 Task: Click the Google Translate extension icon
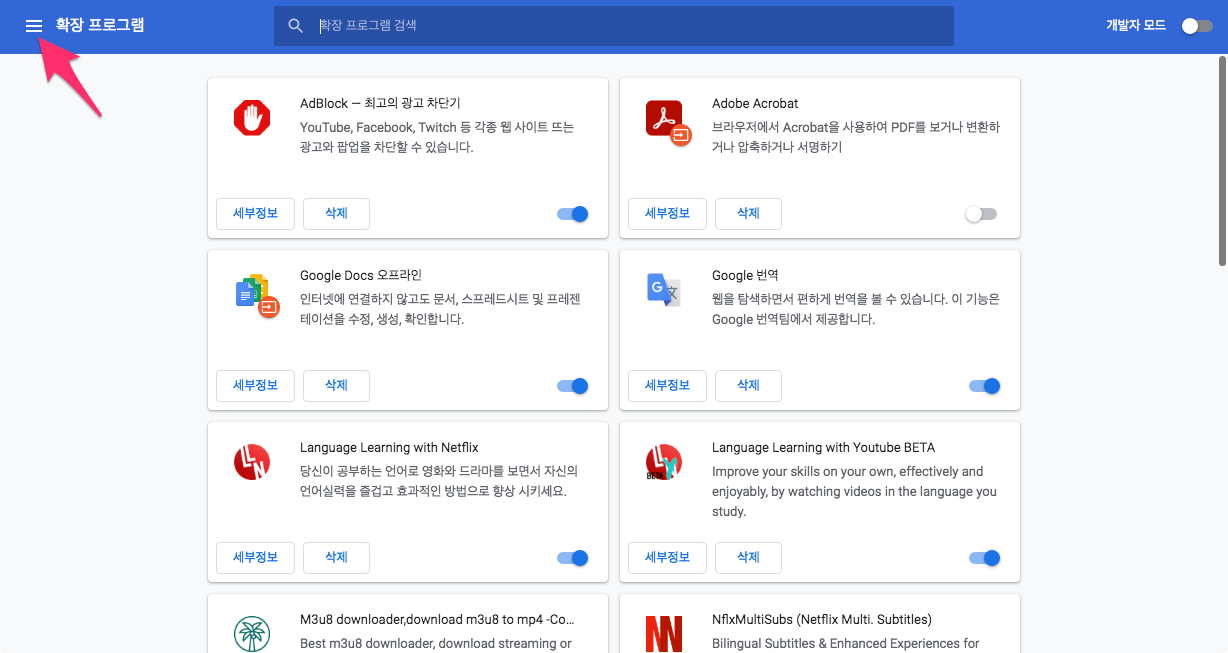(x=663, y=289)
